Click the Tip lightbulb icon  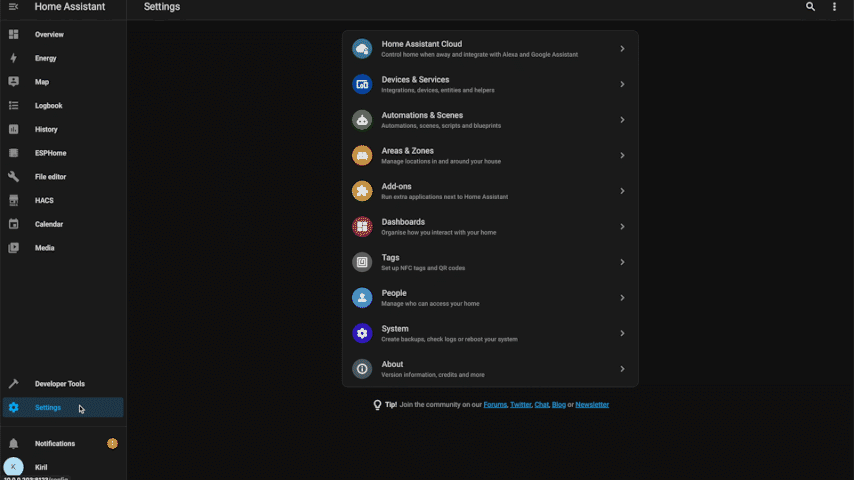(377, 405)
